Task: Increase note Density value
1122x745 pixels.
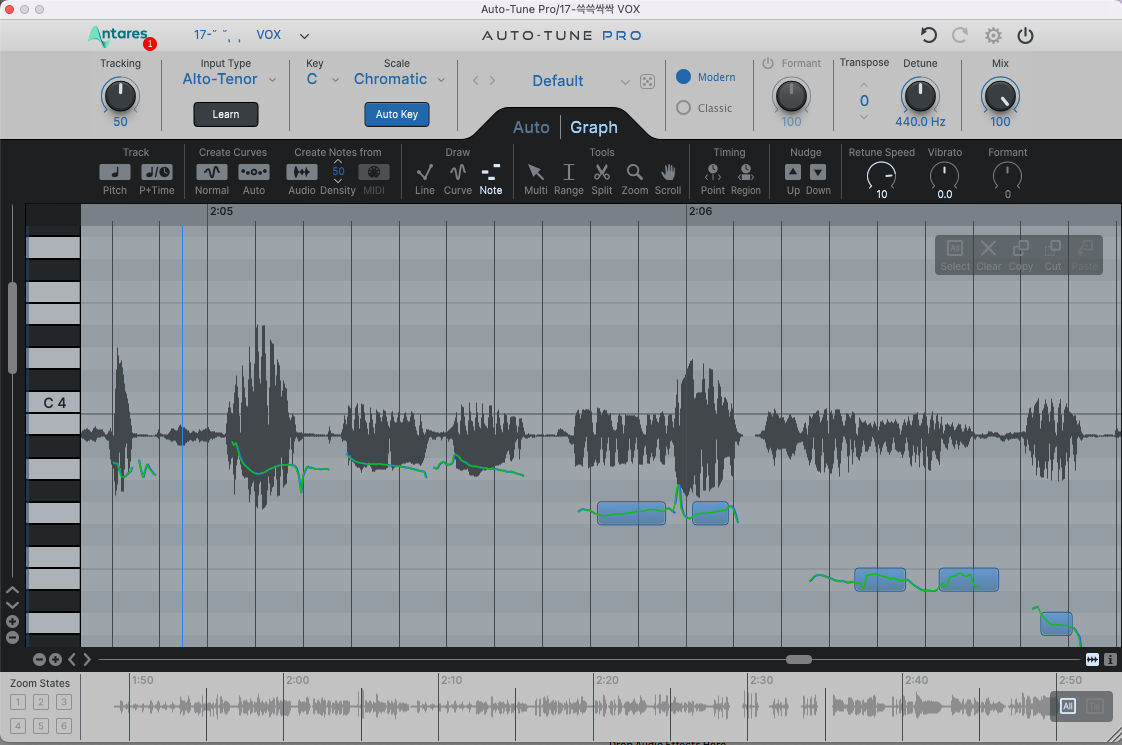Action: 338,161
